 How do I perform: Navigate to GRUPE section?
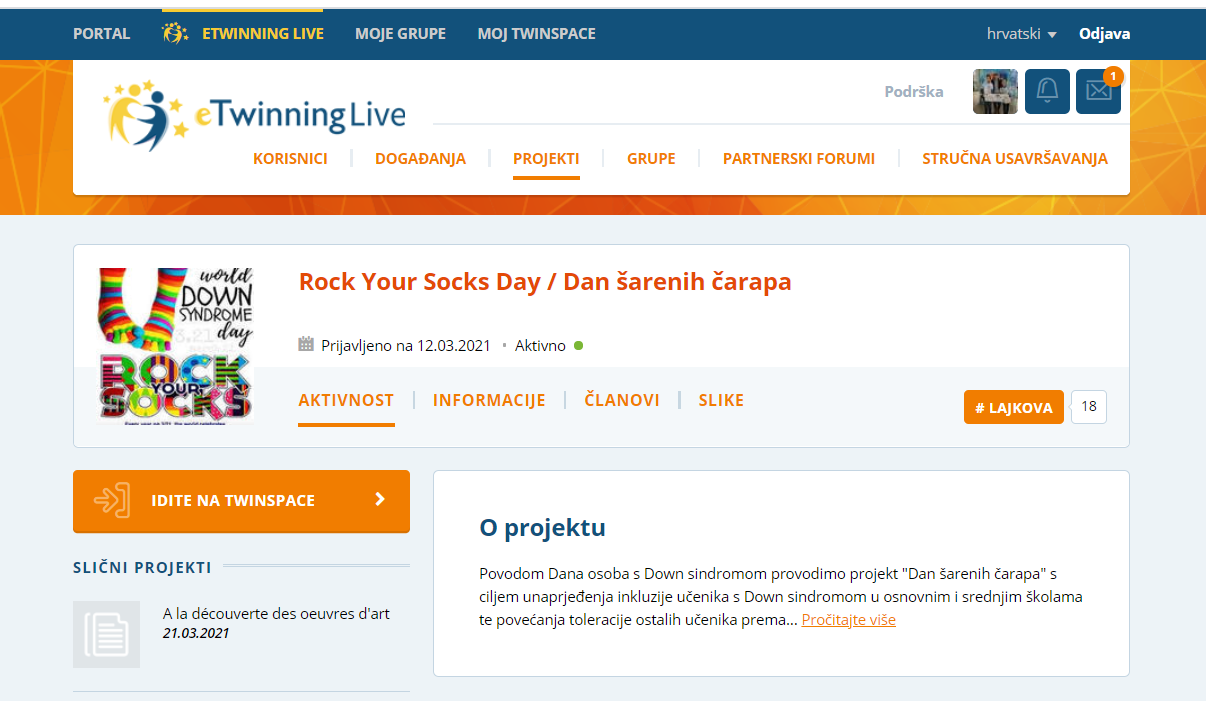point(651,158)
